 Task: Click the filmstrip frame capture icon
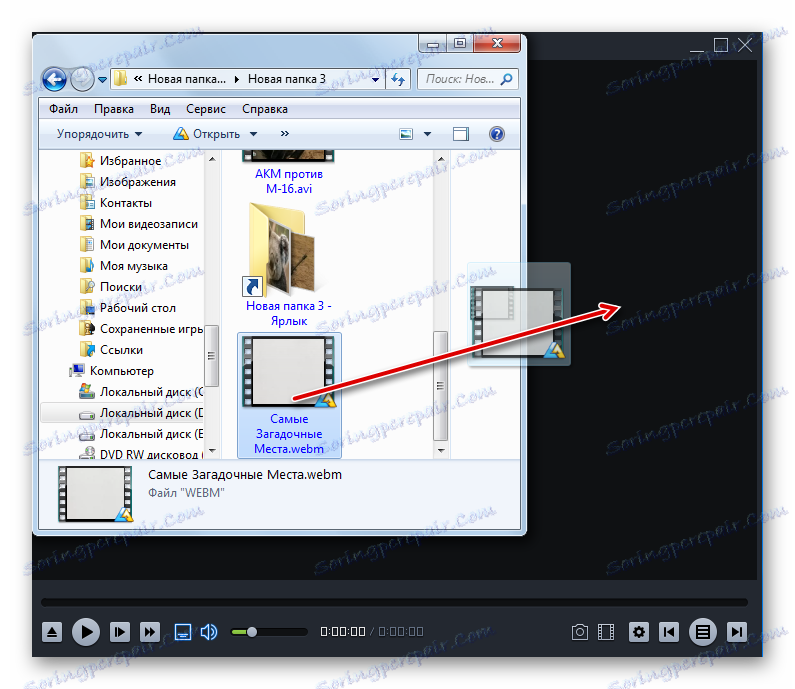click(x=606, y=632)
